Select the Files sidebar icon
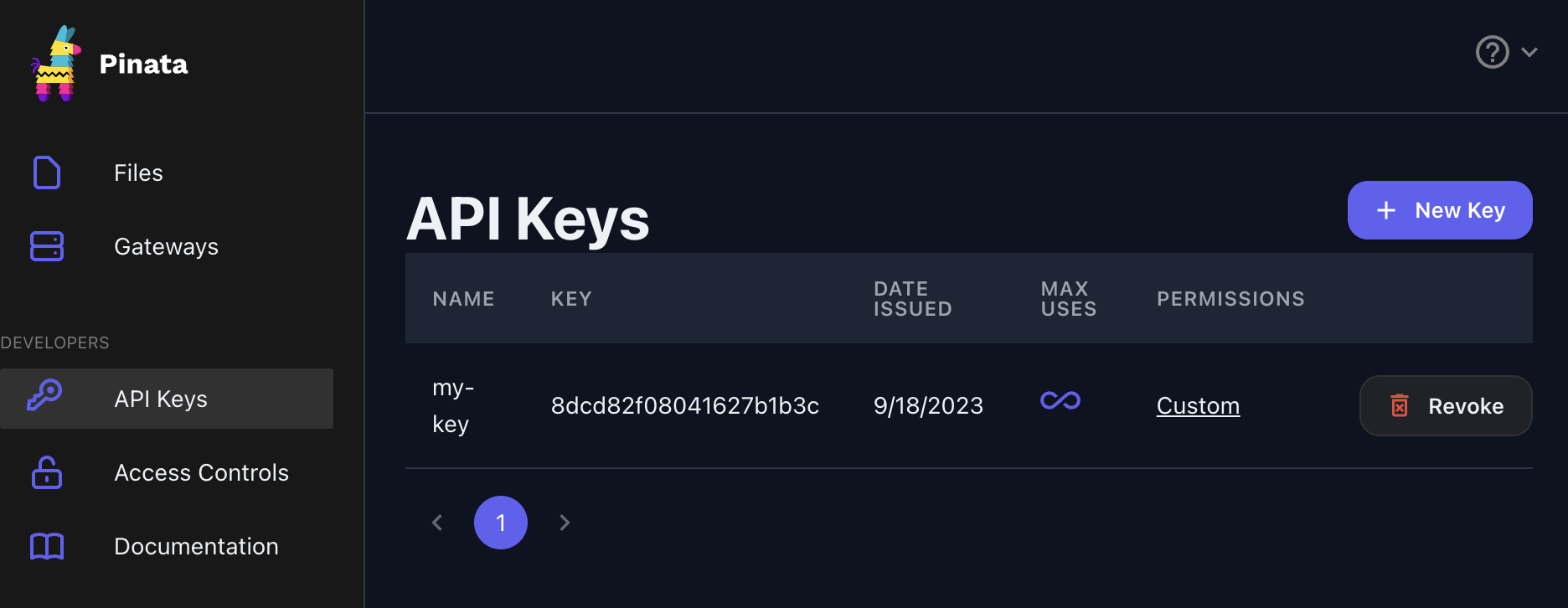The image size is (1568, 608). tap(46, 173)
